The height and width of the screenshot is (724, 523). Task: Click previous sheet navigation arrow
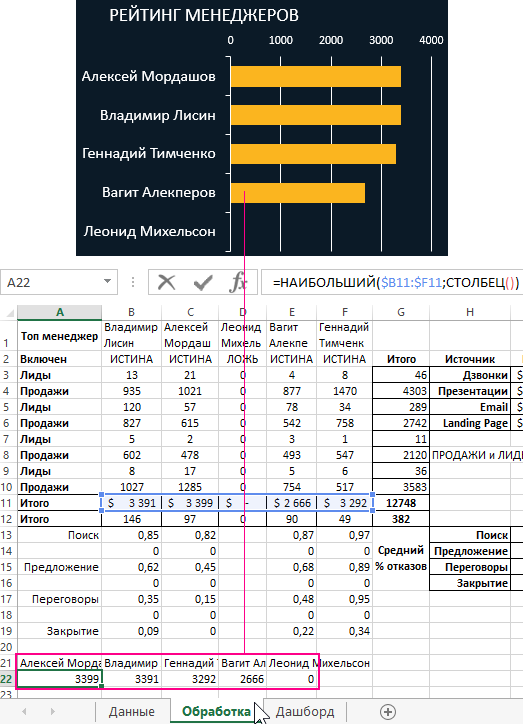24,712
